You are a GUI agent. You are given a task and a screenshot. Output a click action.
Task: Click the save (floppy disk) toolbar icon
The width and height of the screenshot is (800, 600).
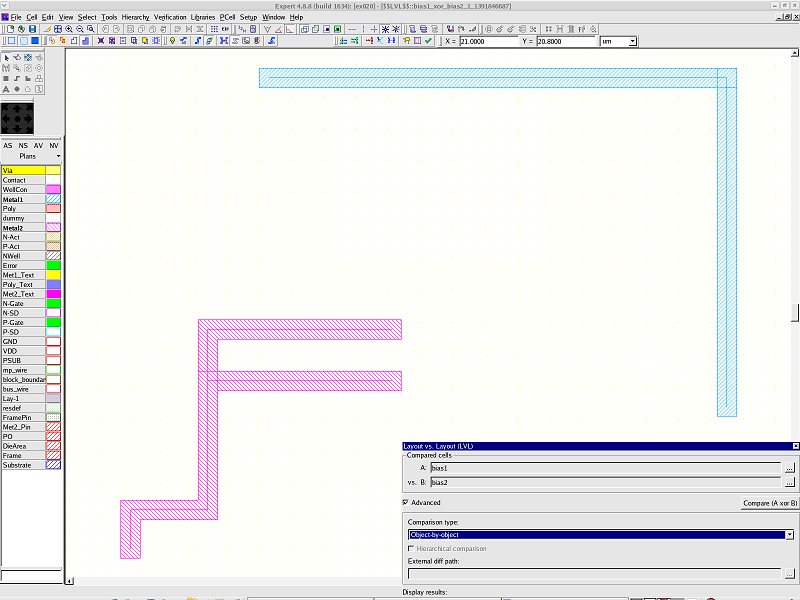[32, 29]
